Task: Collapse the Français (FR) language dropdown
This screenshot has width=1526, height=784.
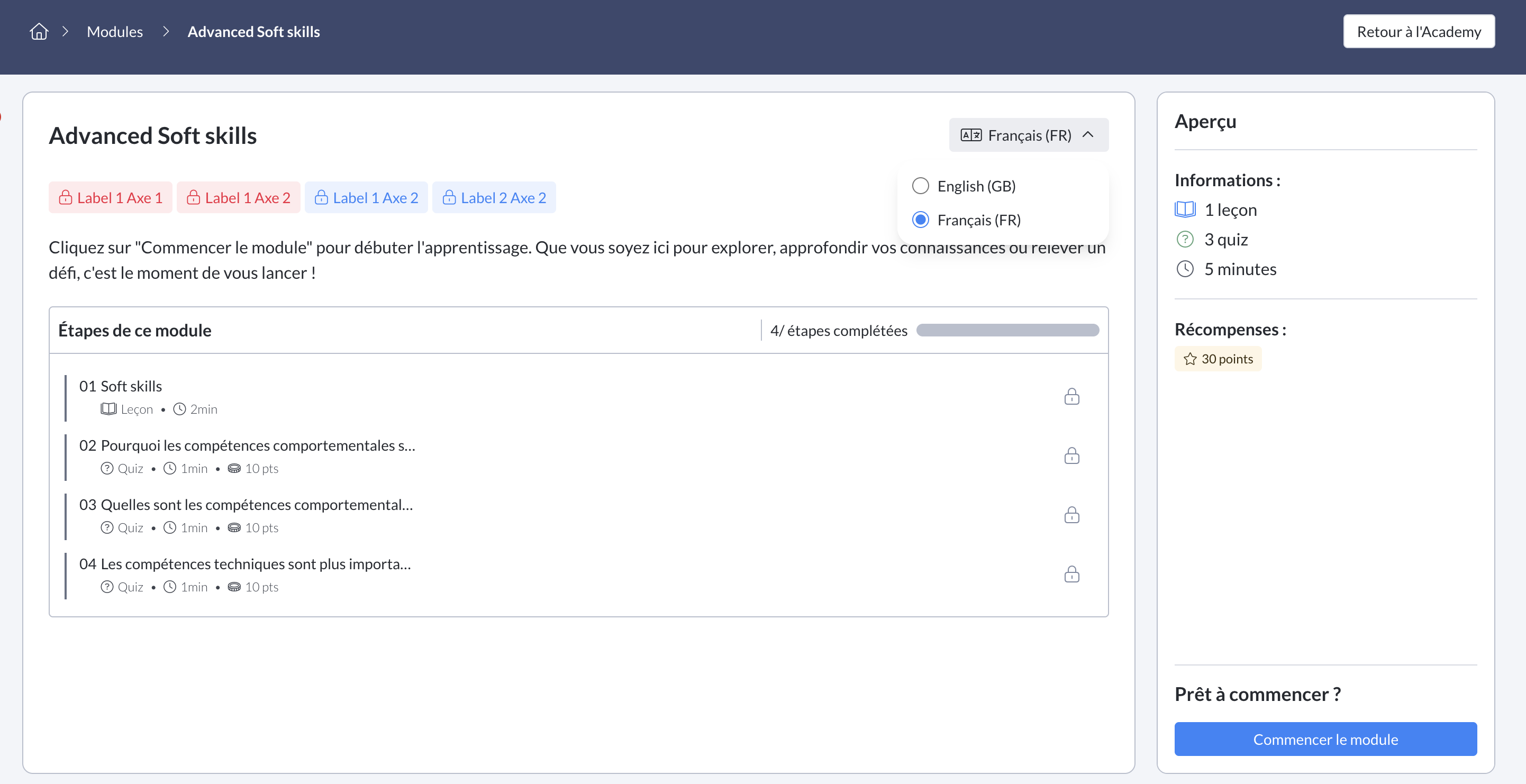Action: click(1029, 135)
